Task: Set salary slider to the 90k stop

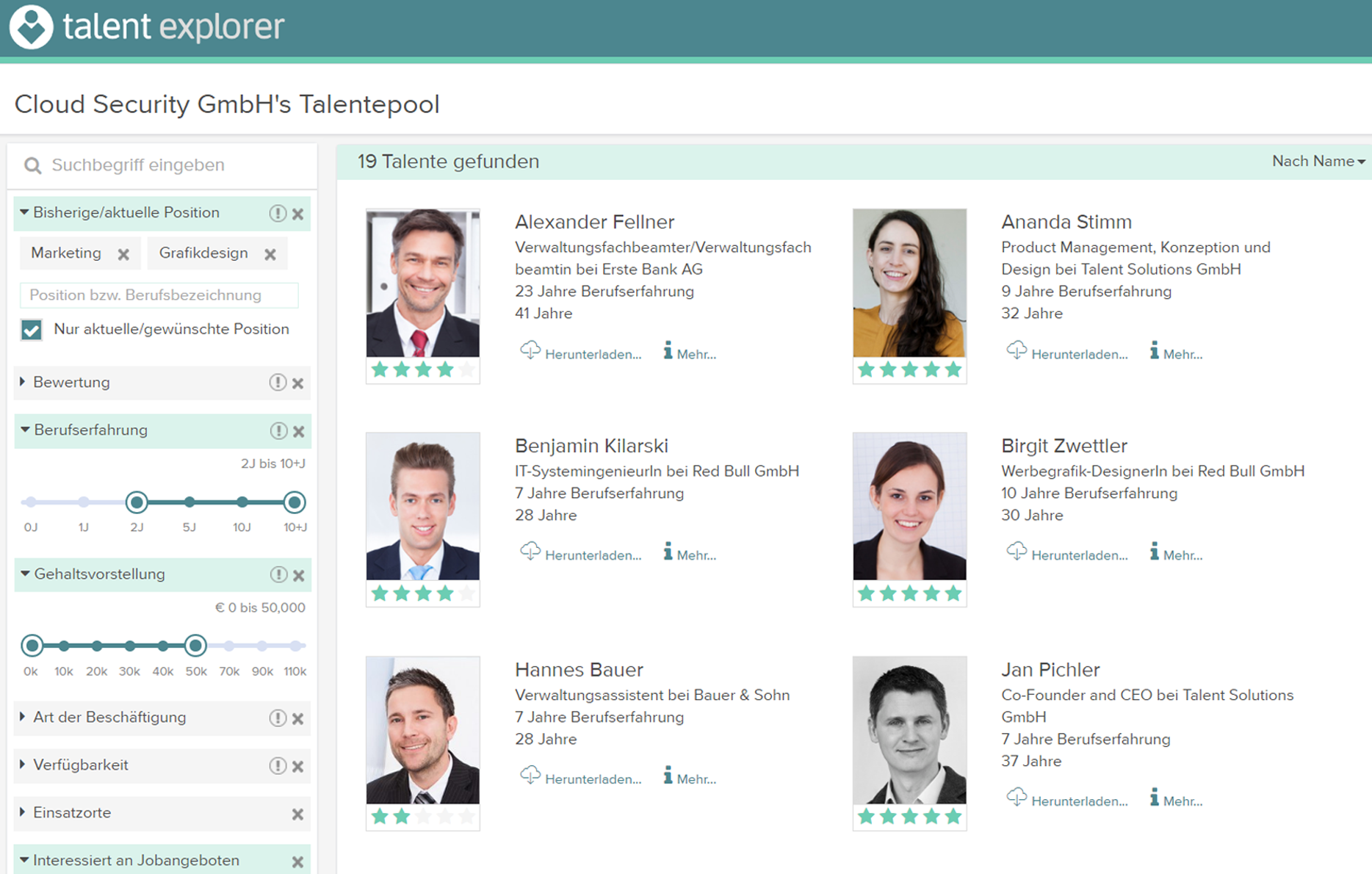Action: click(x=262, y=646)
